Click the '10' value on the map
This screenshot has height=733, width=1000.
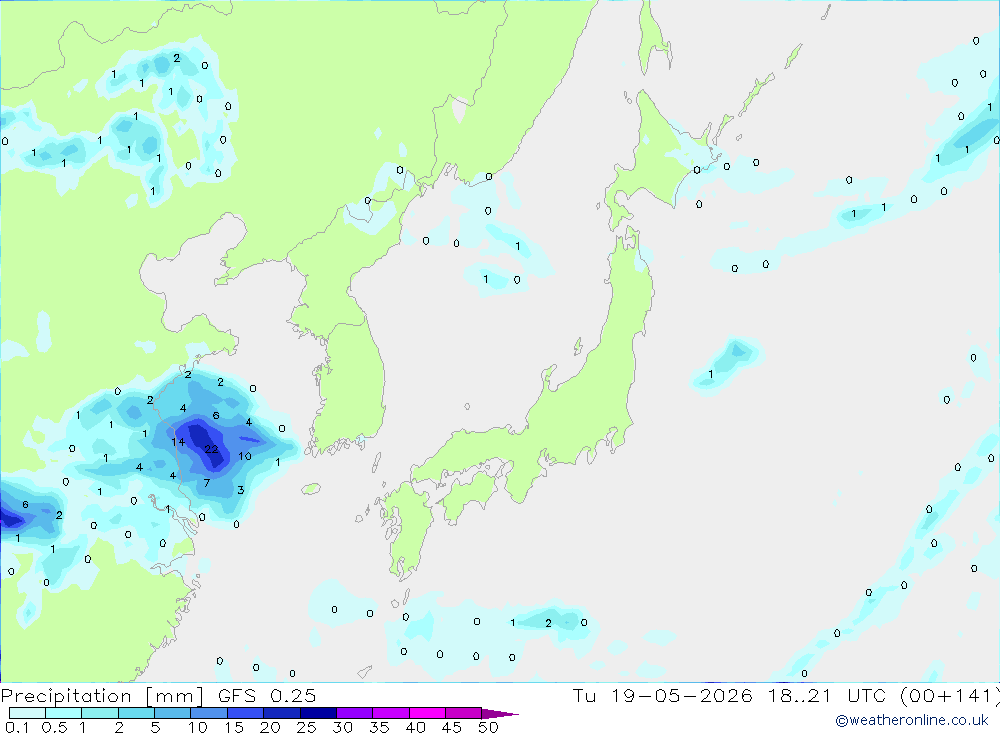click(x=245, y=456)
